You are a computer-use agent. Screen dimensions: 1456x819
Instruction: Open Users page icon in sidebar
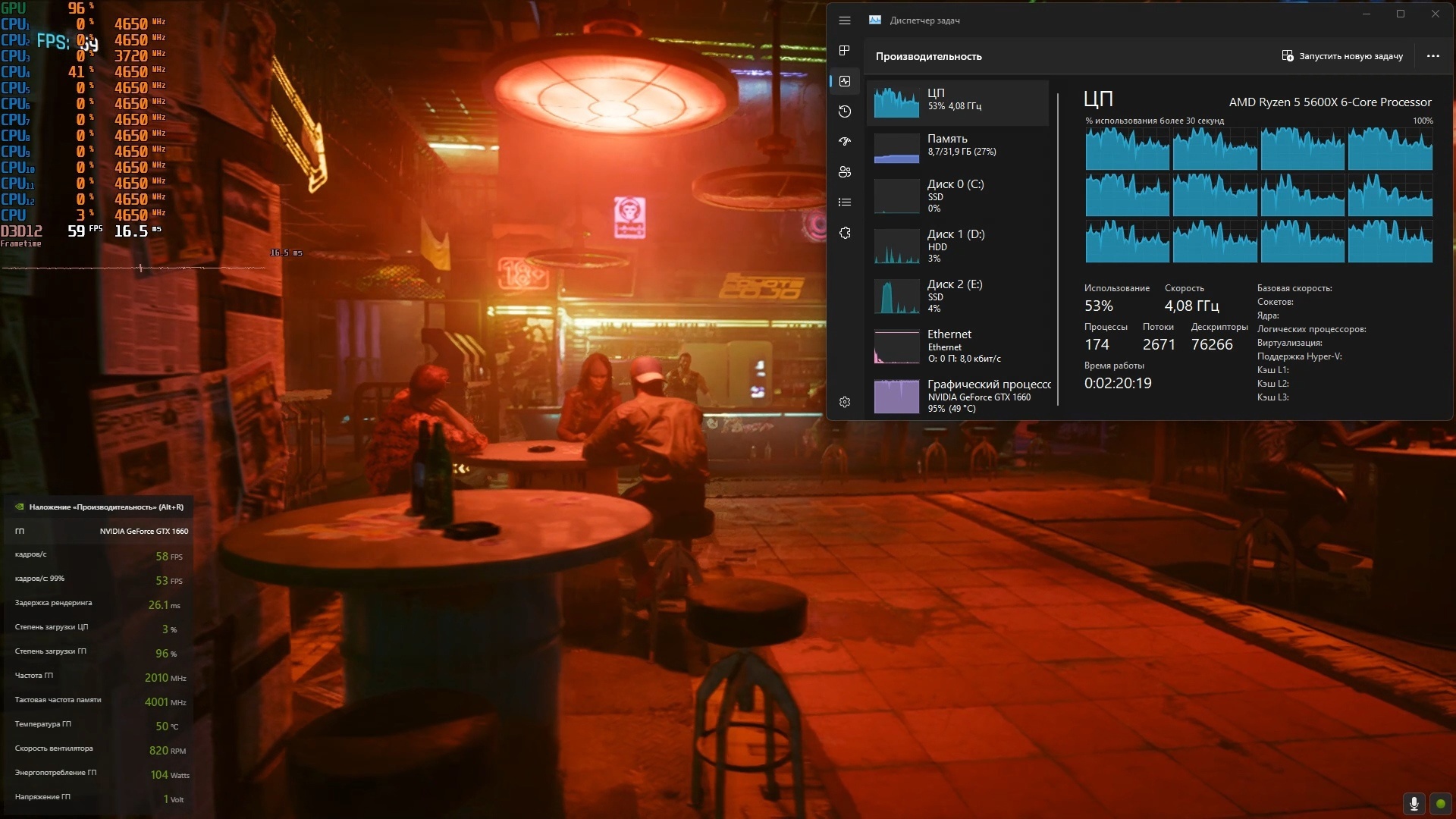[845, 172]
